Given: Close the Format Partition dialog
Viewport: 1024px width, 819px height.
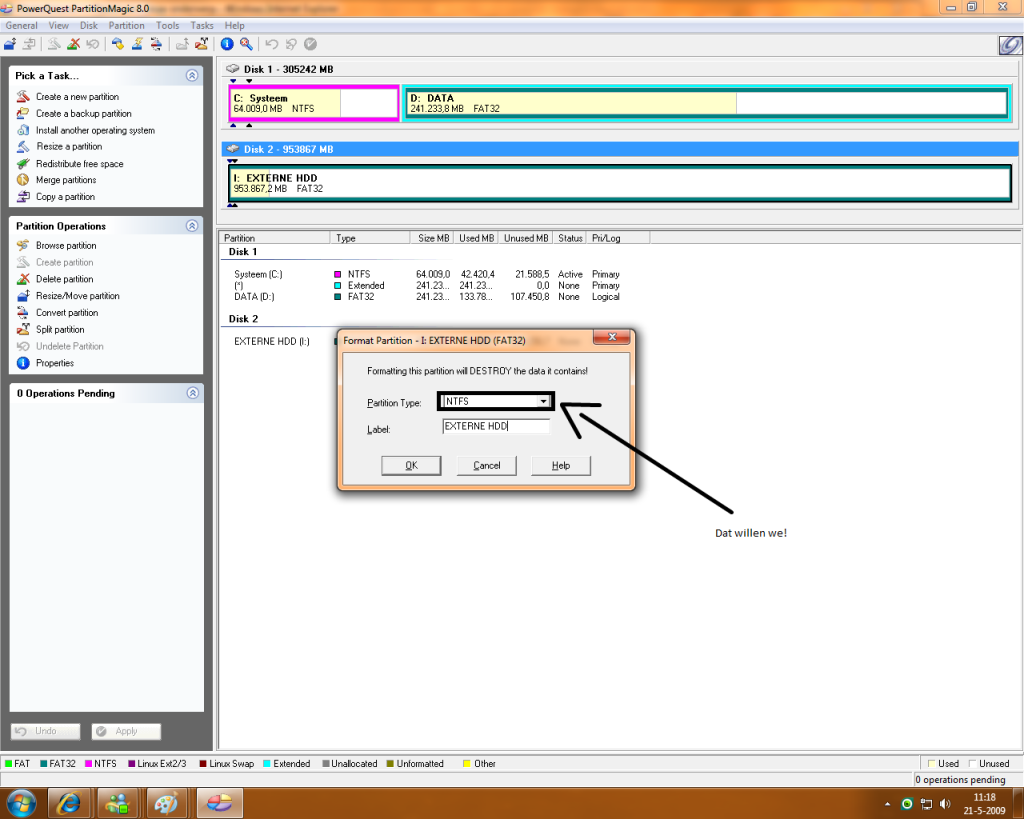Looking at the screenshot, I should 612,337.
